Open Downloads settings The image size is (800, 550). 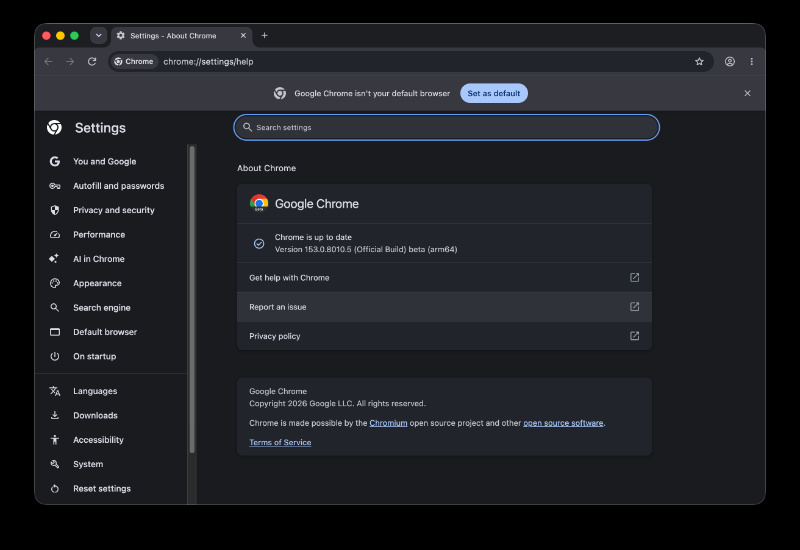(111, 415)
